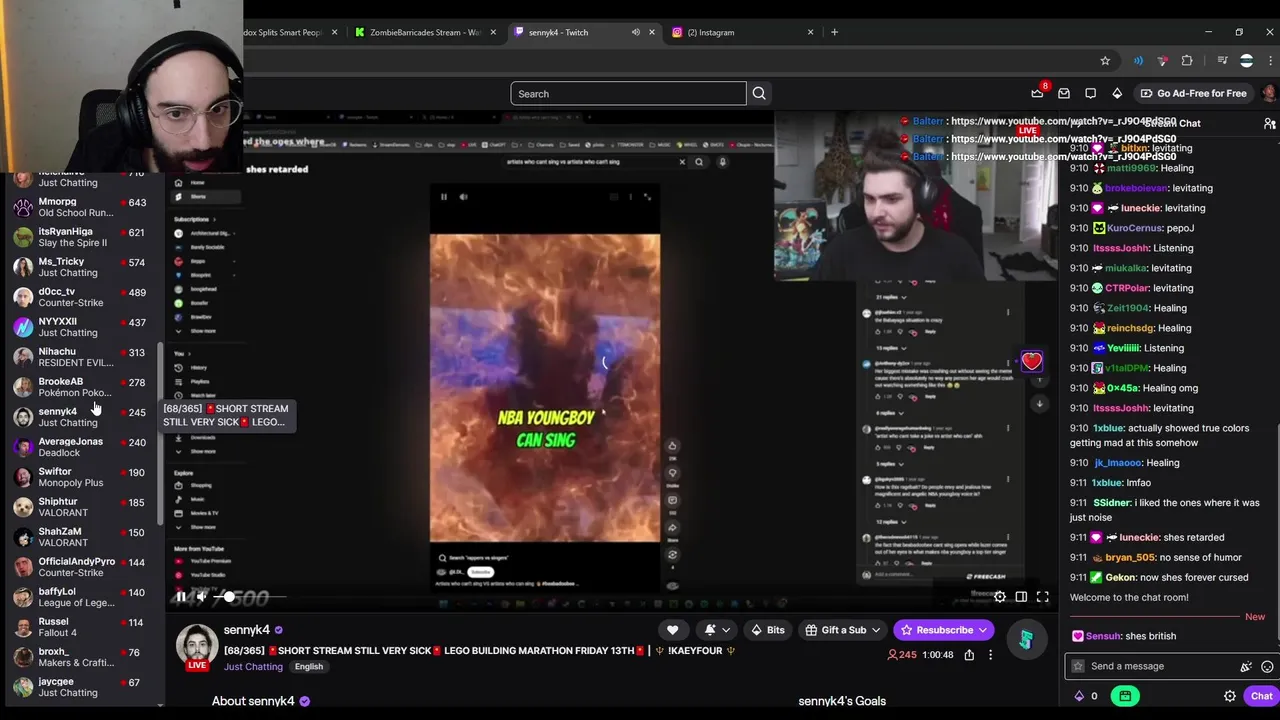Select Shiphtur VALORANT channel
1280x720 pixels.
pos(80,507)
